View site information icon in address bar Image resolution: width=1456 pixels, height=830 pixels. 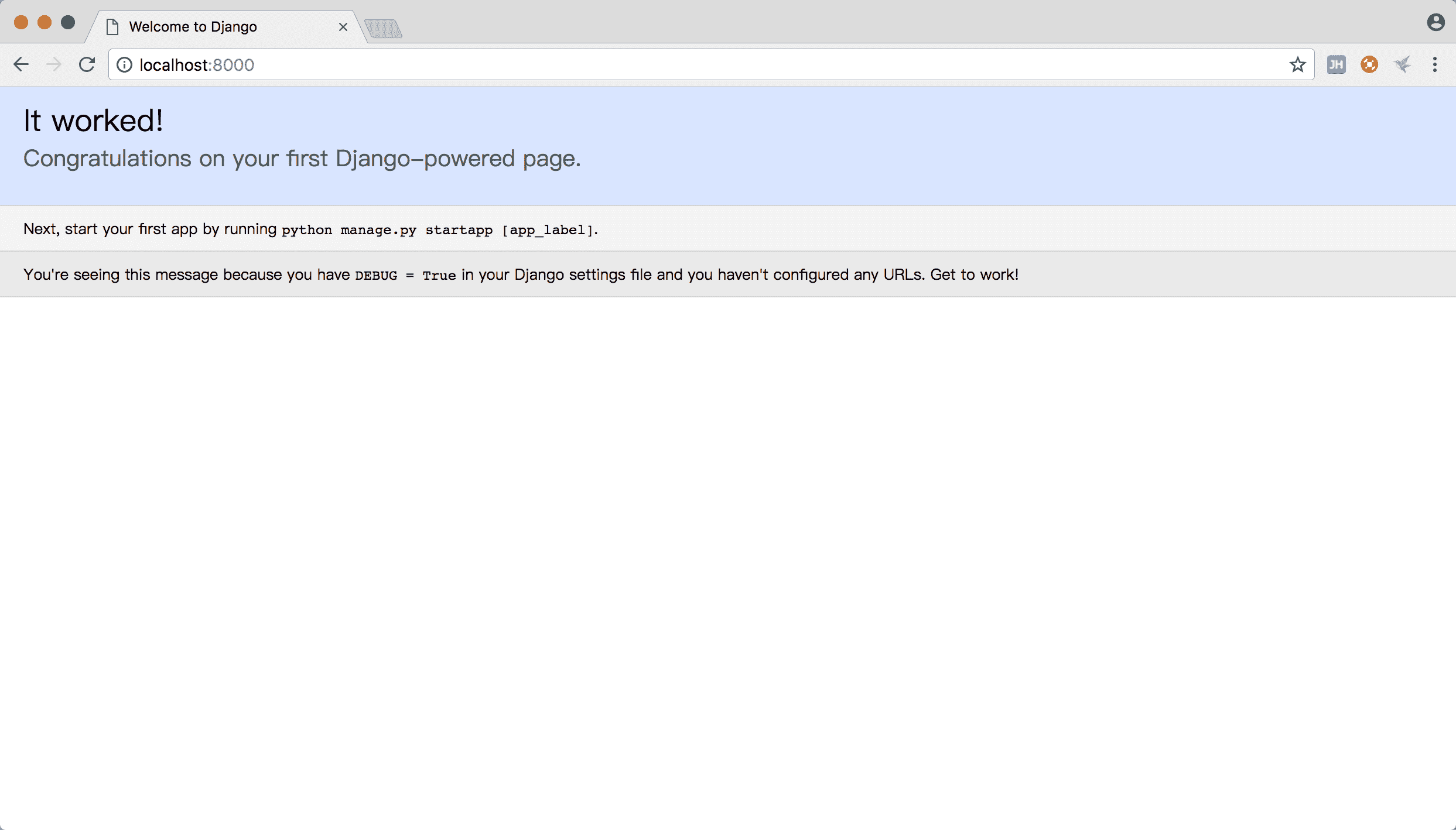tap(124, 64)
